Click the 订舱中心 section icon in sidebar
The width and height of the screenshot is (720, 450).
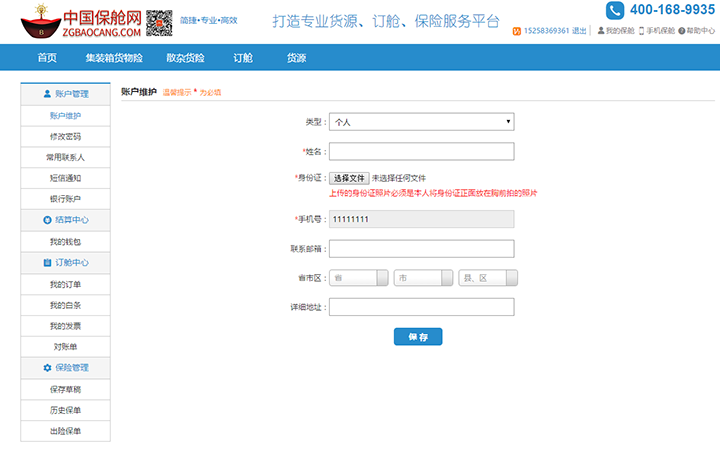[47, 263]
